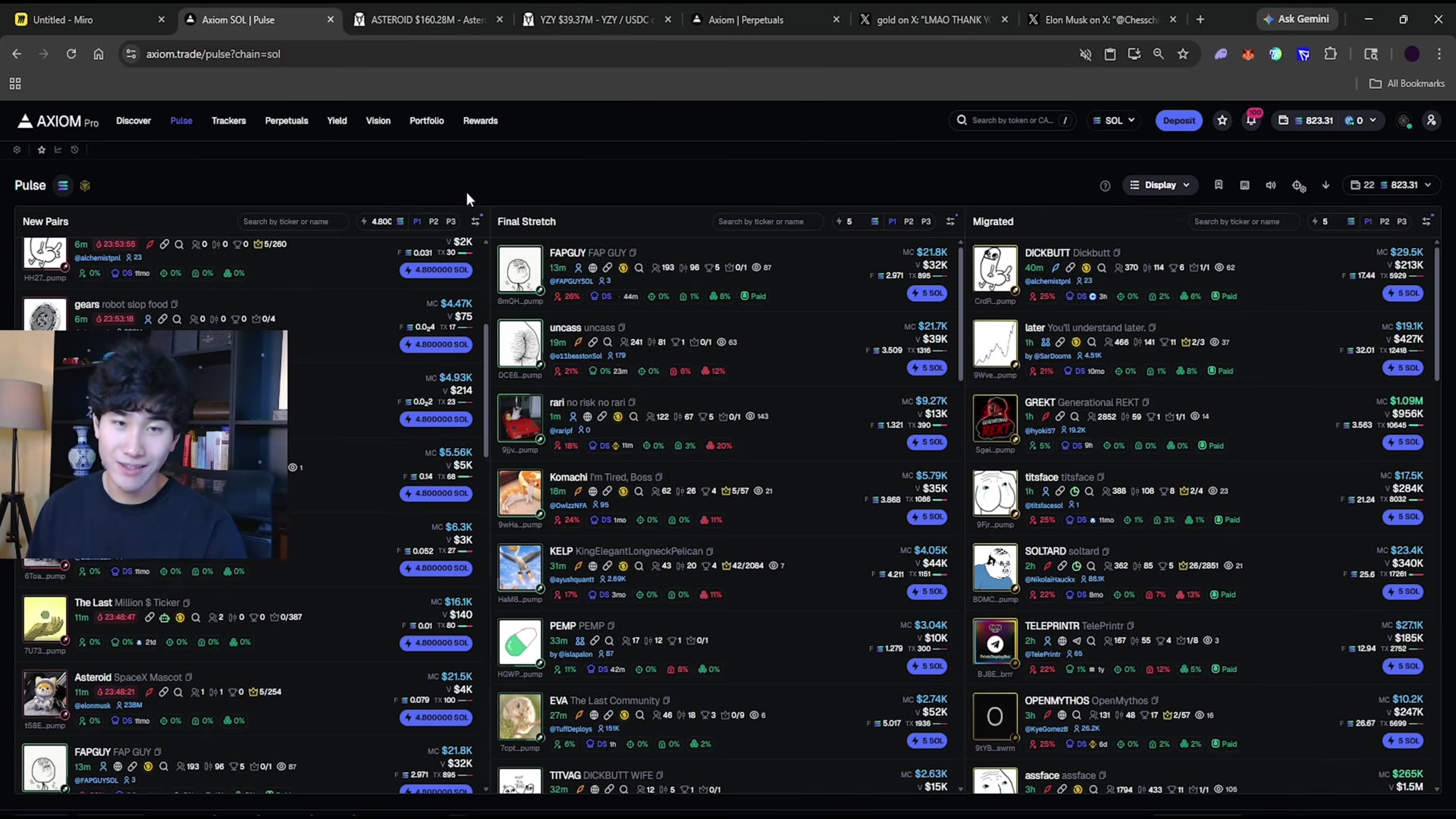
Task: Open the snipe settings crosshair-gear icon
Action: point(1298,186)
